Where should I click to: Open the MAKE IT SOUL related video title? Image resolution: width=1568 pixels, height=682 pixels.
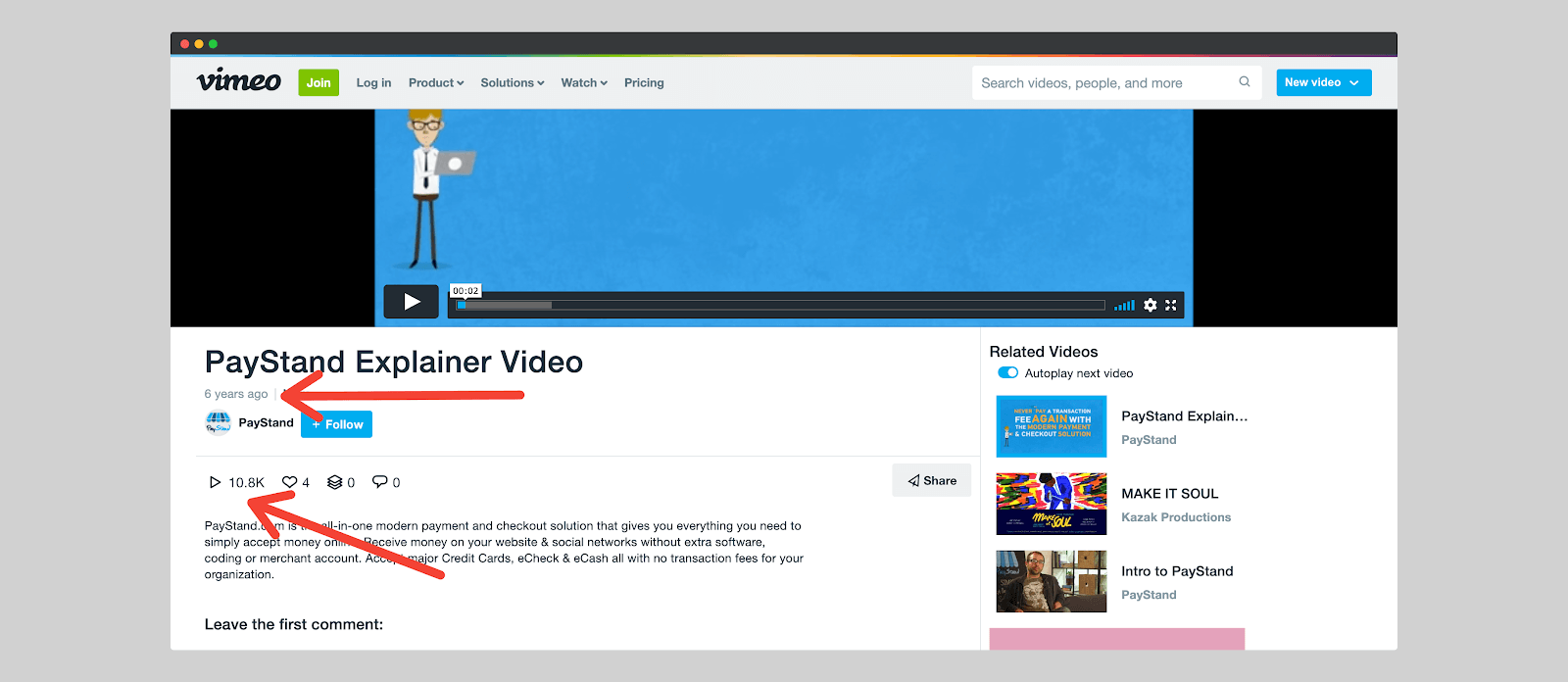[1170, 494]
